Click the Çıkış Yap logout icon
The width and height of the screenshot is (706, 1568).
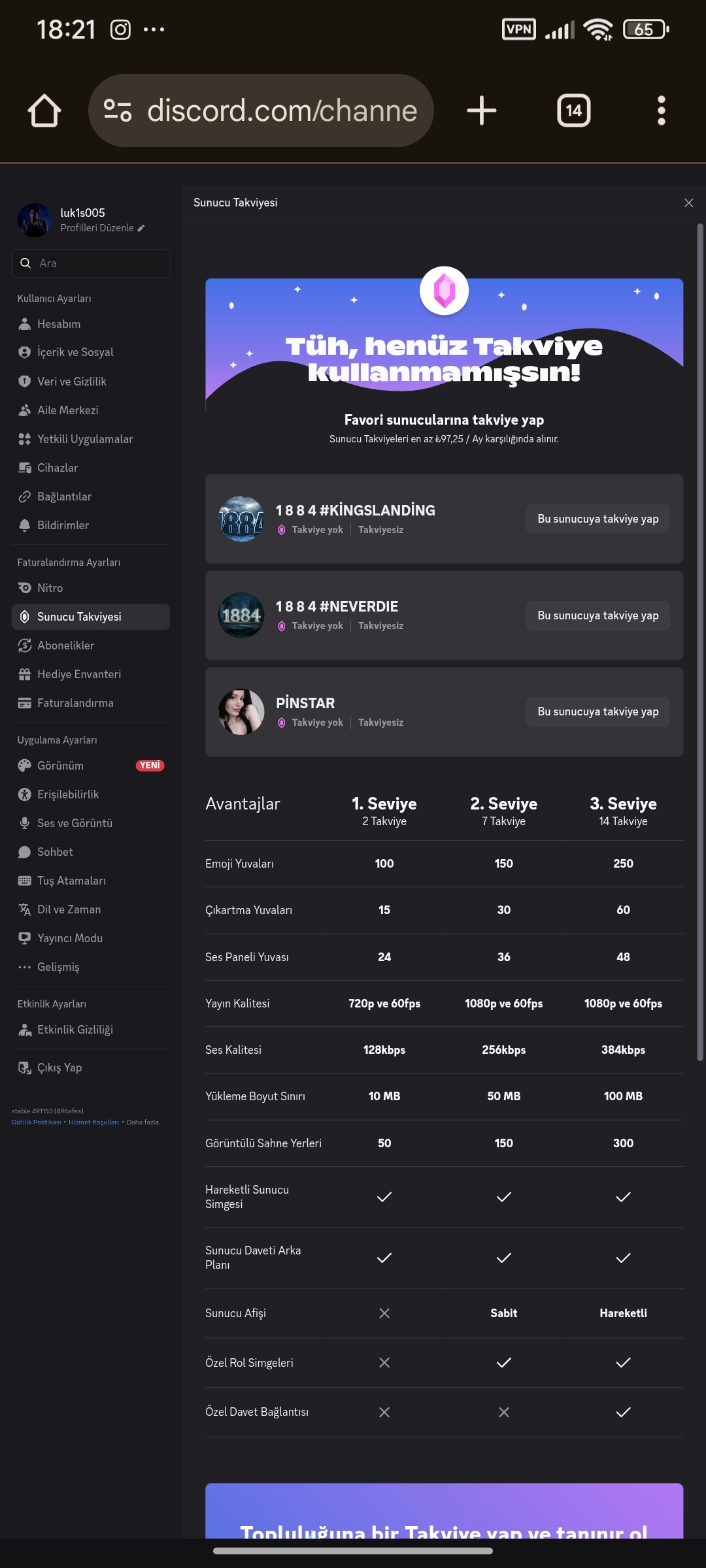pos(24,1068)
